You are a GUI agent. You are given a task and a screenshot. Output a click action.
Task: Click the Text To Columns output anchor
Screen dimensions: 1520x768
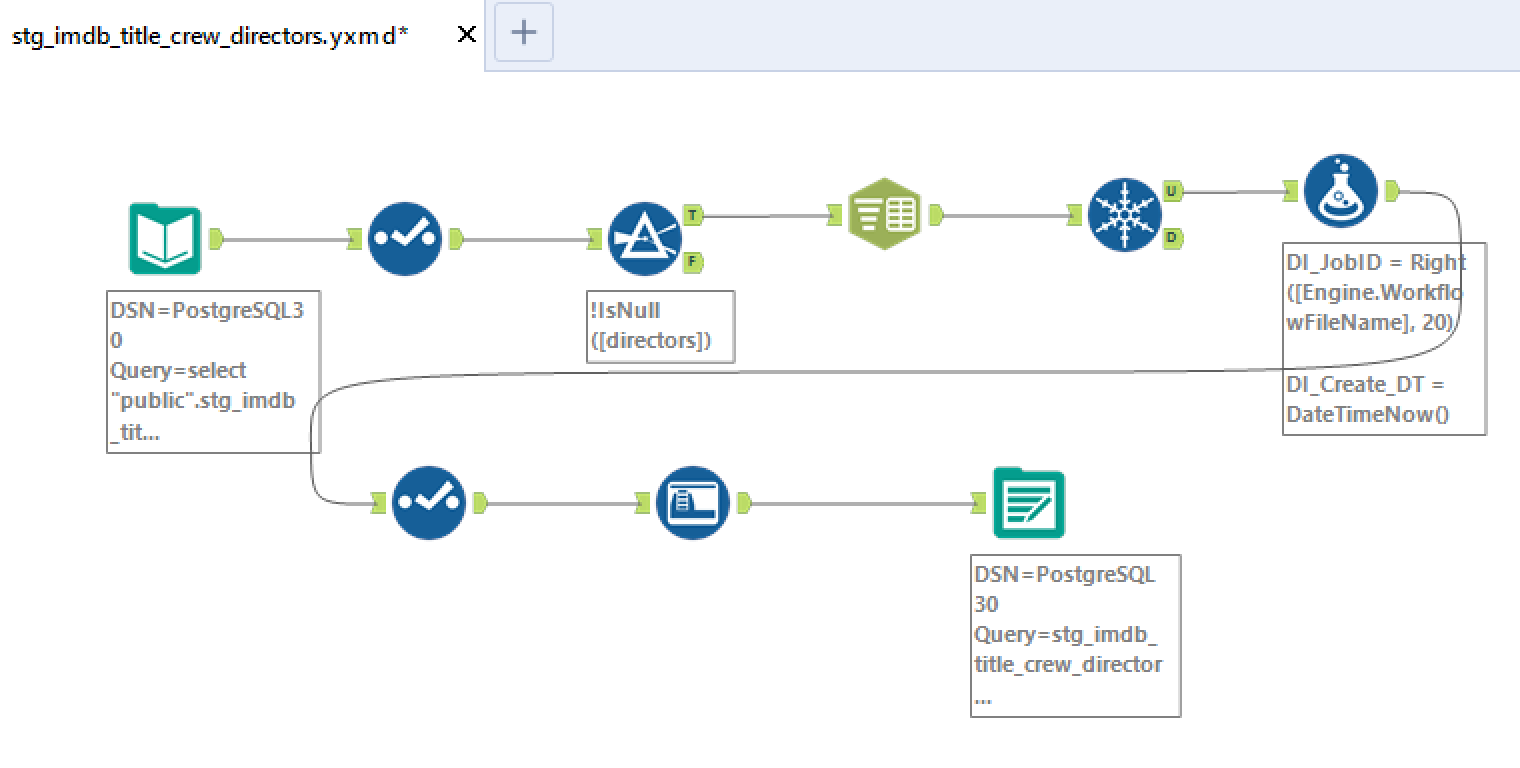(x=935, y=214)
